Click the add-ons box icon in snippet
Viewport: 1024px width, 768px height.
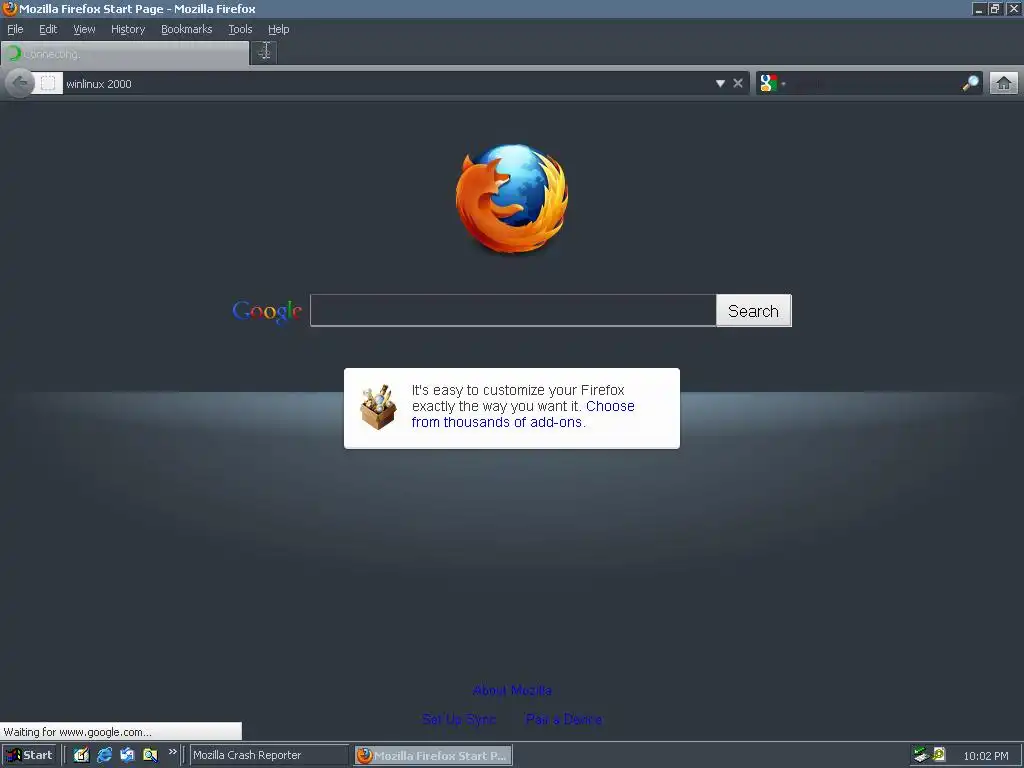(x=378, y=408)
